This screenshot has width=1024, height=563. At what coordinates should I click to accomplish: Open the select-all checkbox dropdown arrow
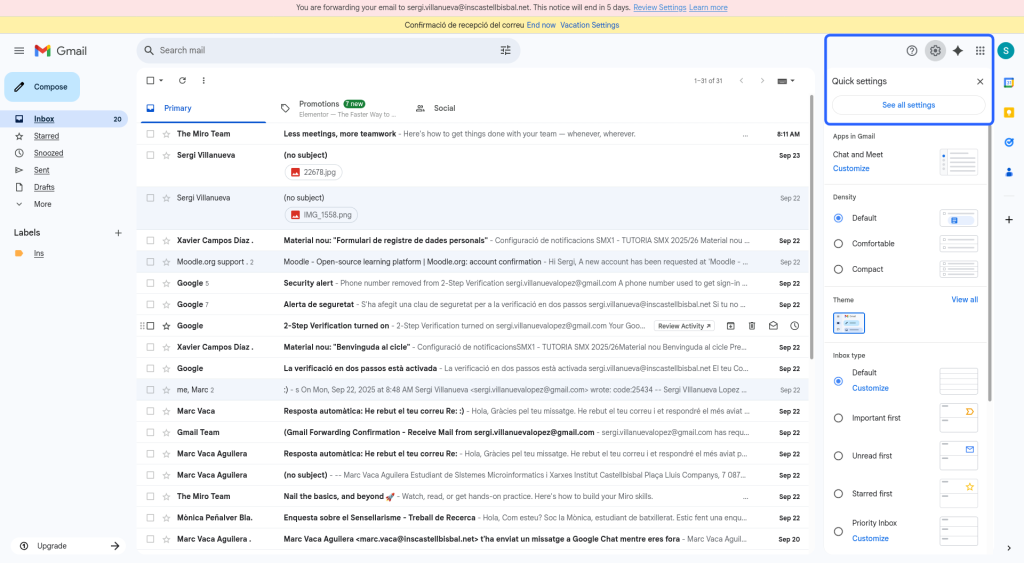click(x=161, y=81)
